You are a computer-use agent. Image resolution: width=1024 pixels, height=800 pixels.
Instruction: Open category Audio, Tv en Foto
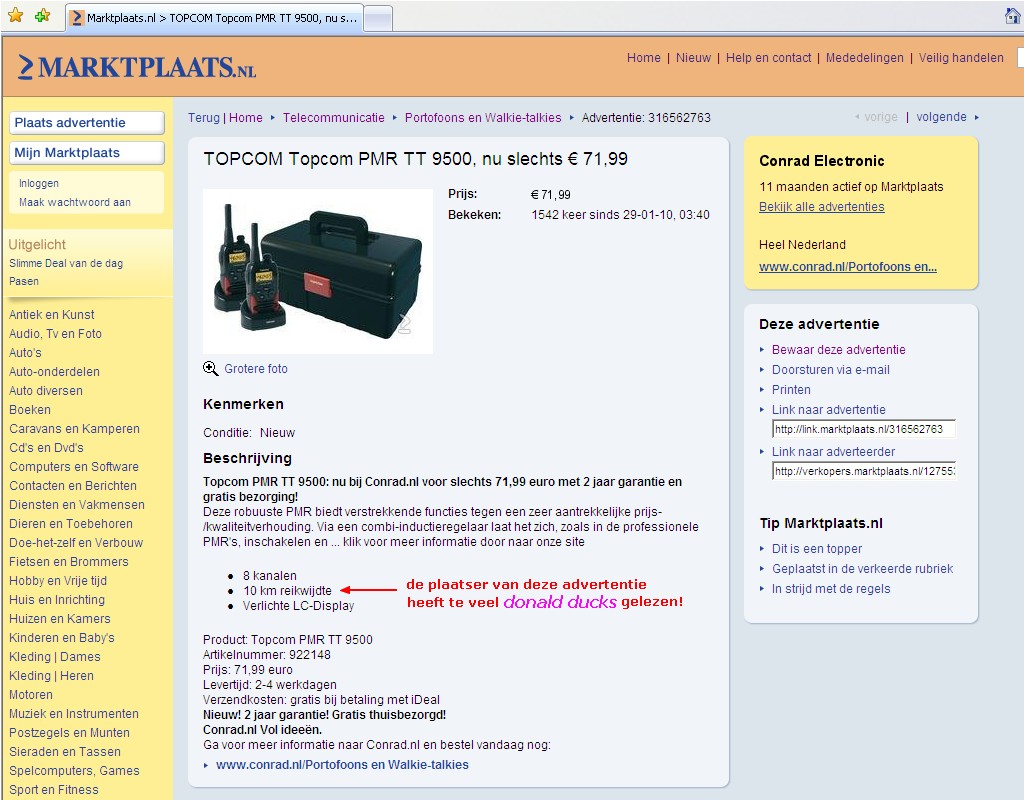56,334
